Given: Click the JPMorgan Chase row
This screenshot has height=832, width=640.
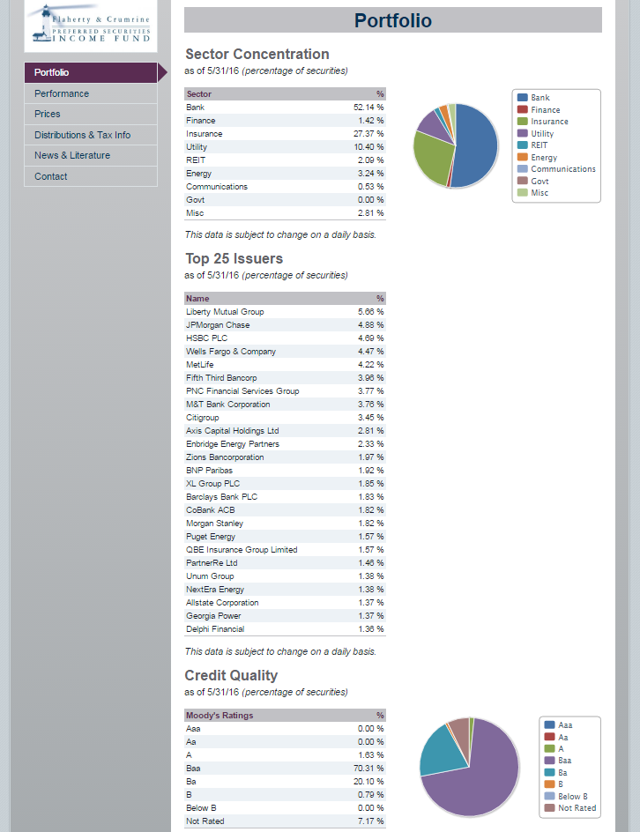Looking at the screenshot, I should coord(285,325).
